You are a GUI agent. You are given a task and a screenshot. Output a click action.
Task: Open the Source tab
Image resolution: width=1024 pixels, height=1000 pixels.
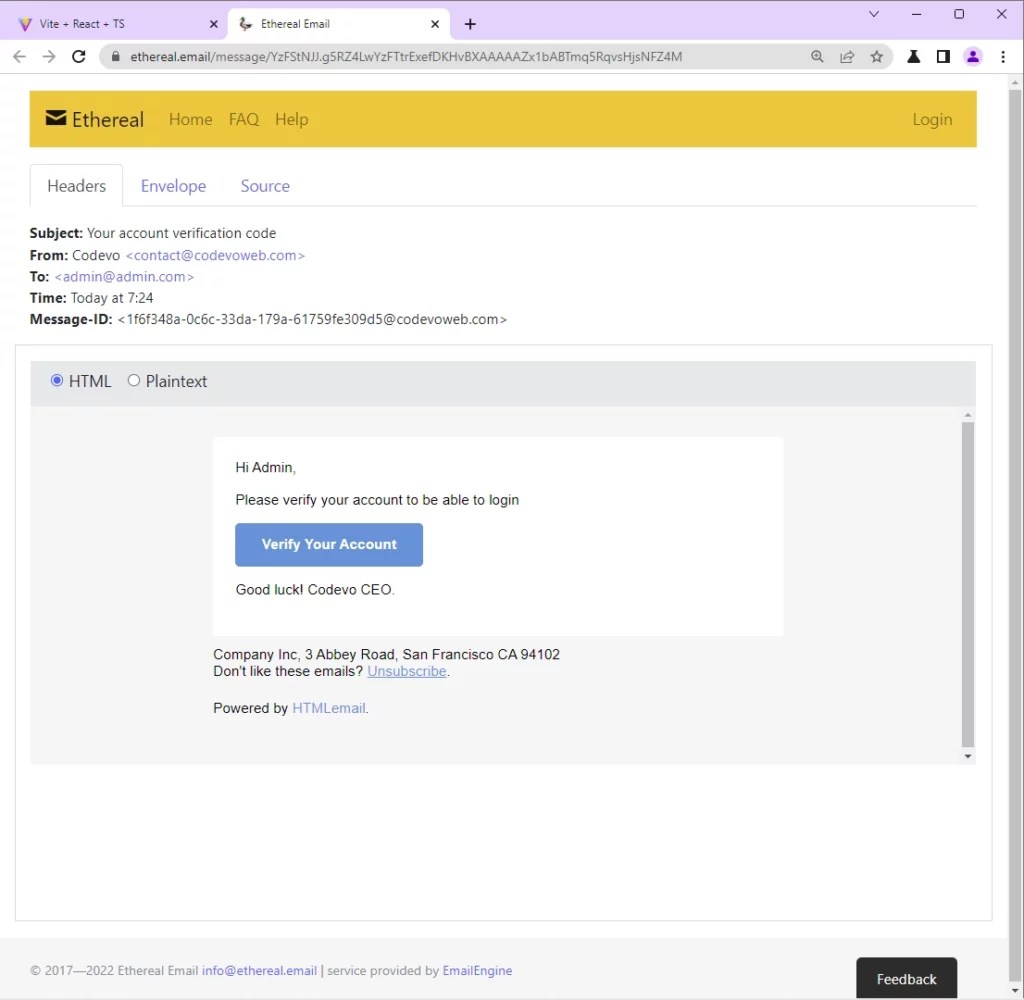tap(264, 186)
